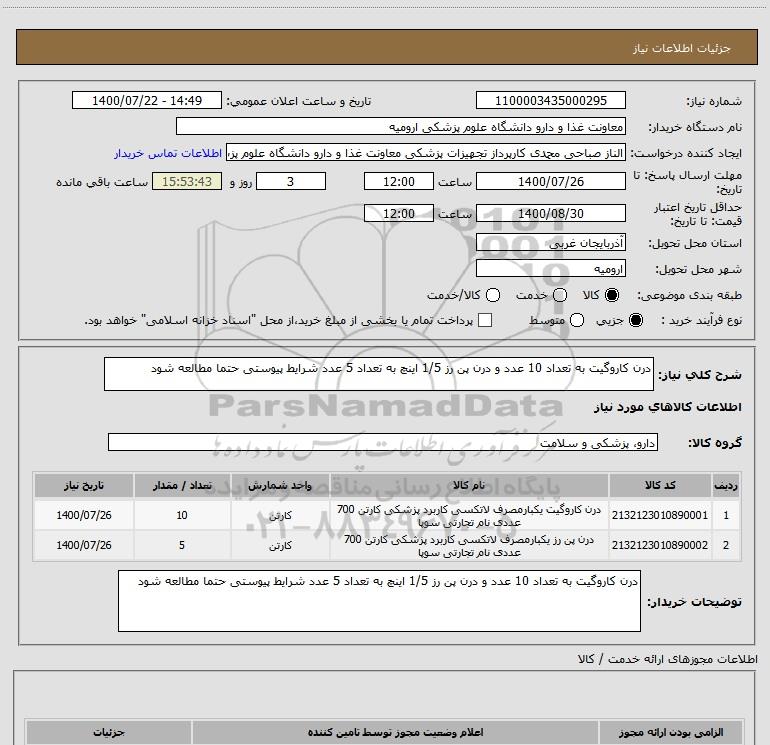
Task: Select the کالا radio button
Action: [x=612, y=295]
